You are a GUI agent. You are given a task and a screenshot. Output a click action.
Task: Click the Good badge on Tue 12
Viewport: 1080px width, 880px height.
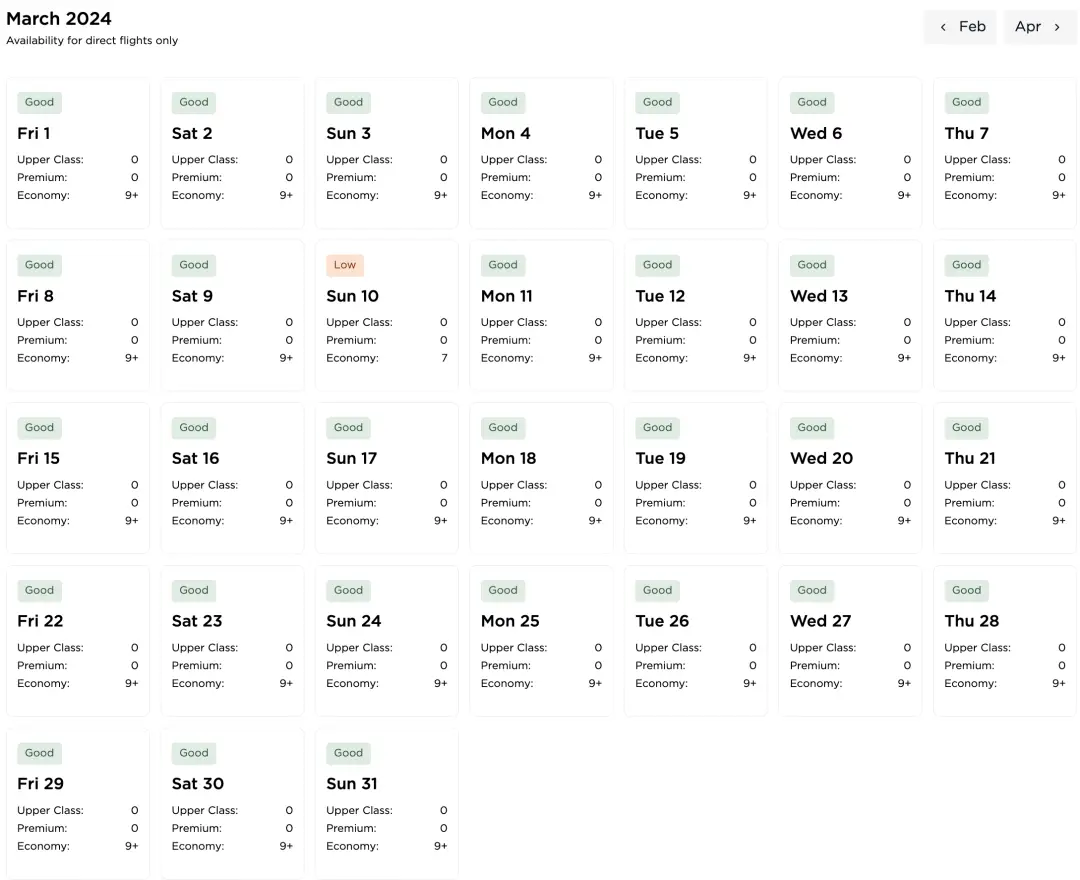[657, 265]
